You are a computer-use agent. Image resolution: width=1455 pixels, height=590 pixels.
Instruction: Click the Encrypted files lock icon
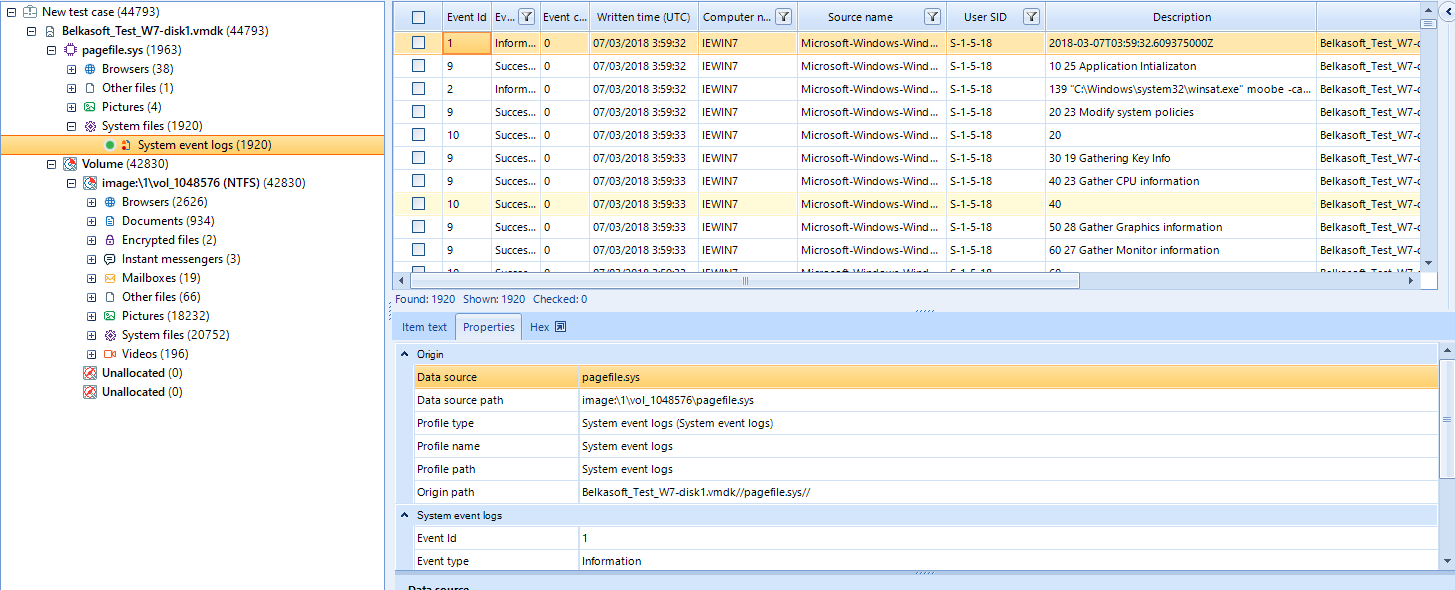(110, 240)
